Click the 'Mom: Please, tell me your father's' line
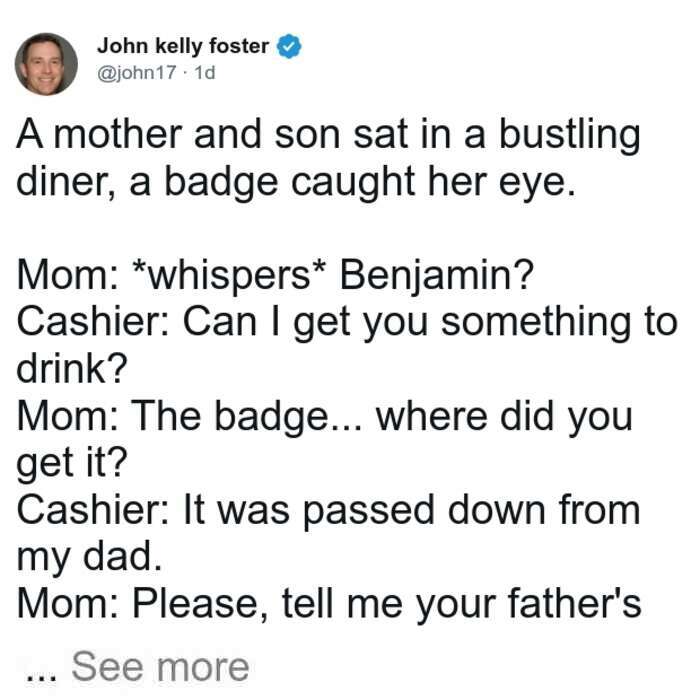 click(329, 604)
